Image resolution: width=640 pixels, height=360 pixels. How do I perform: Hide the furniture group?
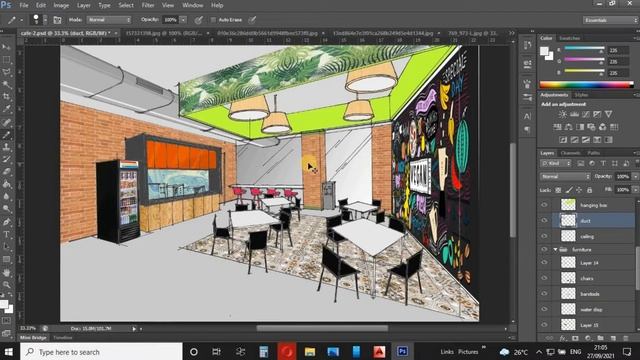tap(544, 249)
